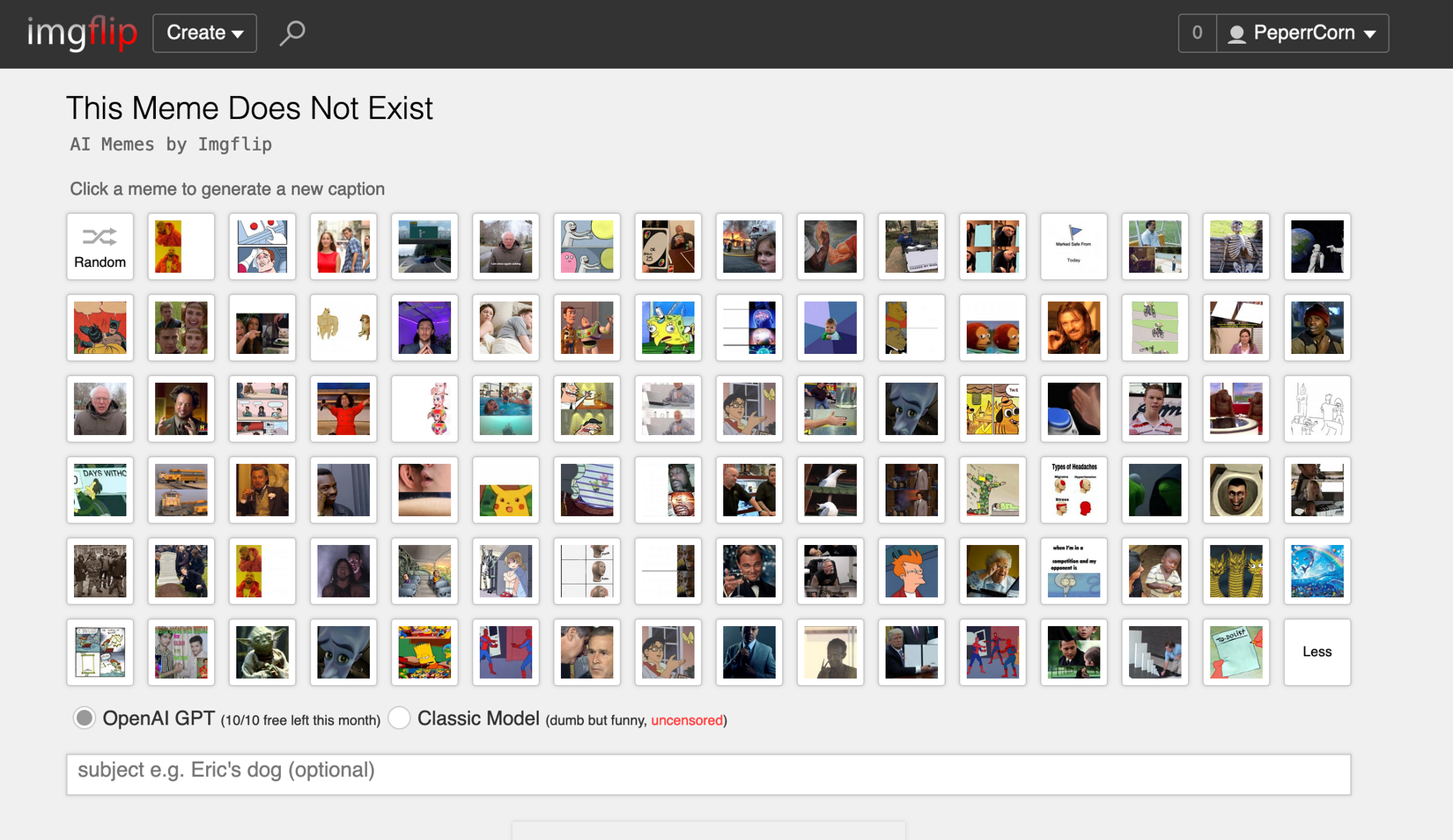
Task: Click the user account person icon
Action: (1236, 33)
